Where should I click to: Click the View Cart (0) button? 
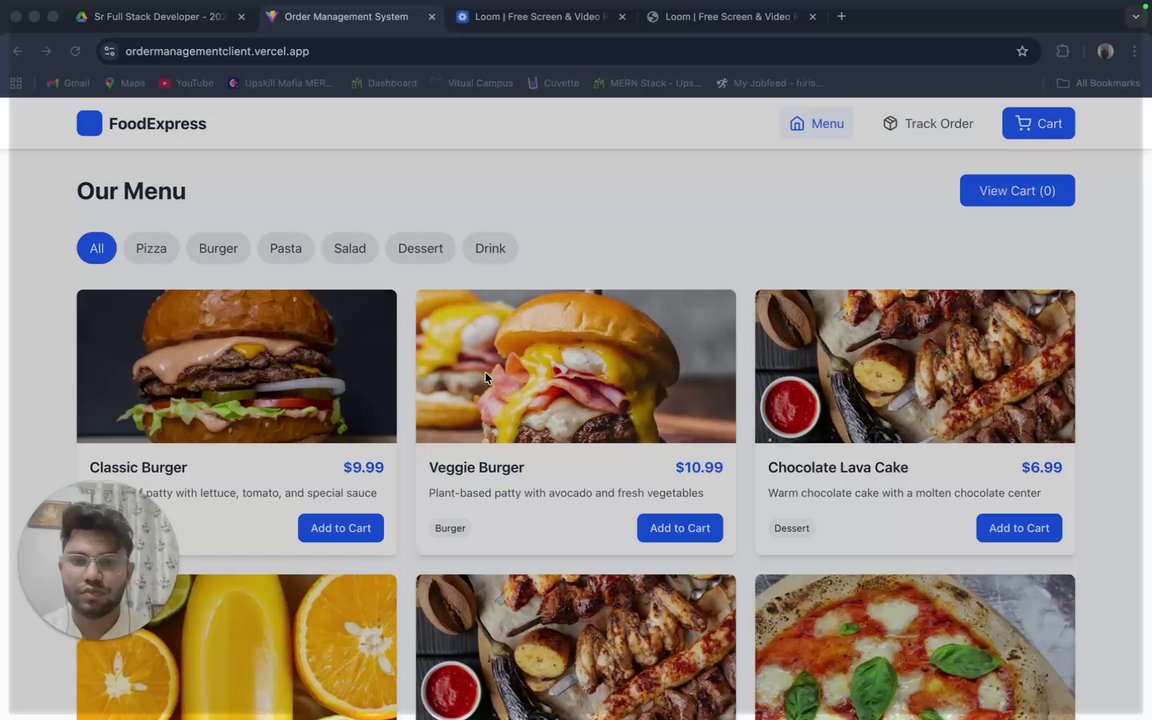click(x=1017, y=190)
